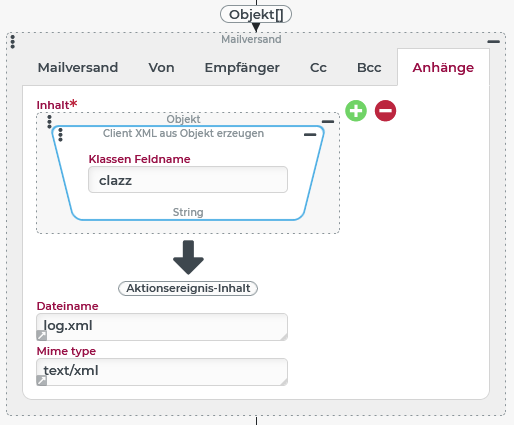Click the red minus remove attachment icon
This screenshot has height=425, width=514.
point(385,111)
